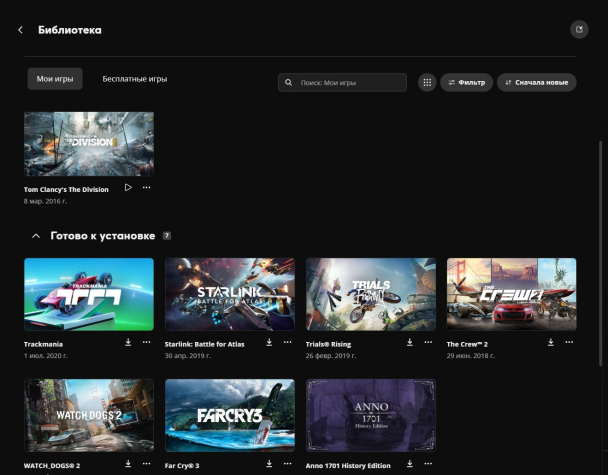This screenshot has height=475, width=608.
Task: Click the 26 февр. 2019 г. date
Action: click(331, 356)
